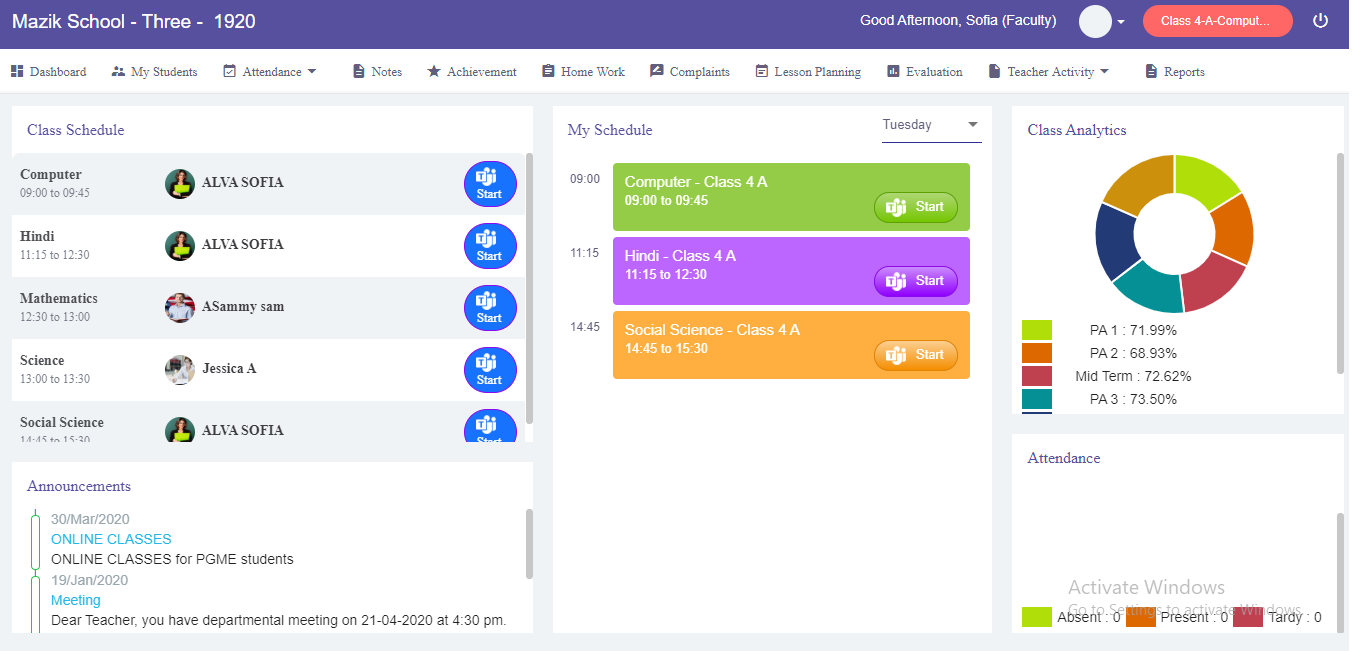Image resolution: width=1370 pixels, height=651 pixels.
Task: Click Class Schedule panel scrollbar
Action: click(x=529, y=288)
